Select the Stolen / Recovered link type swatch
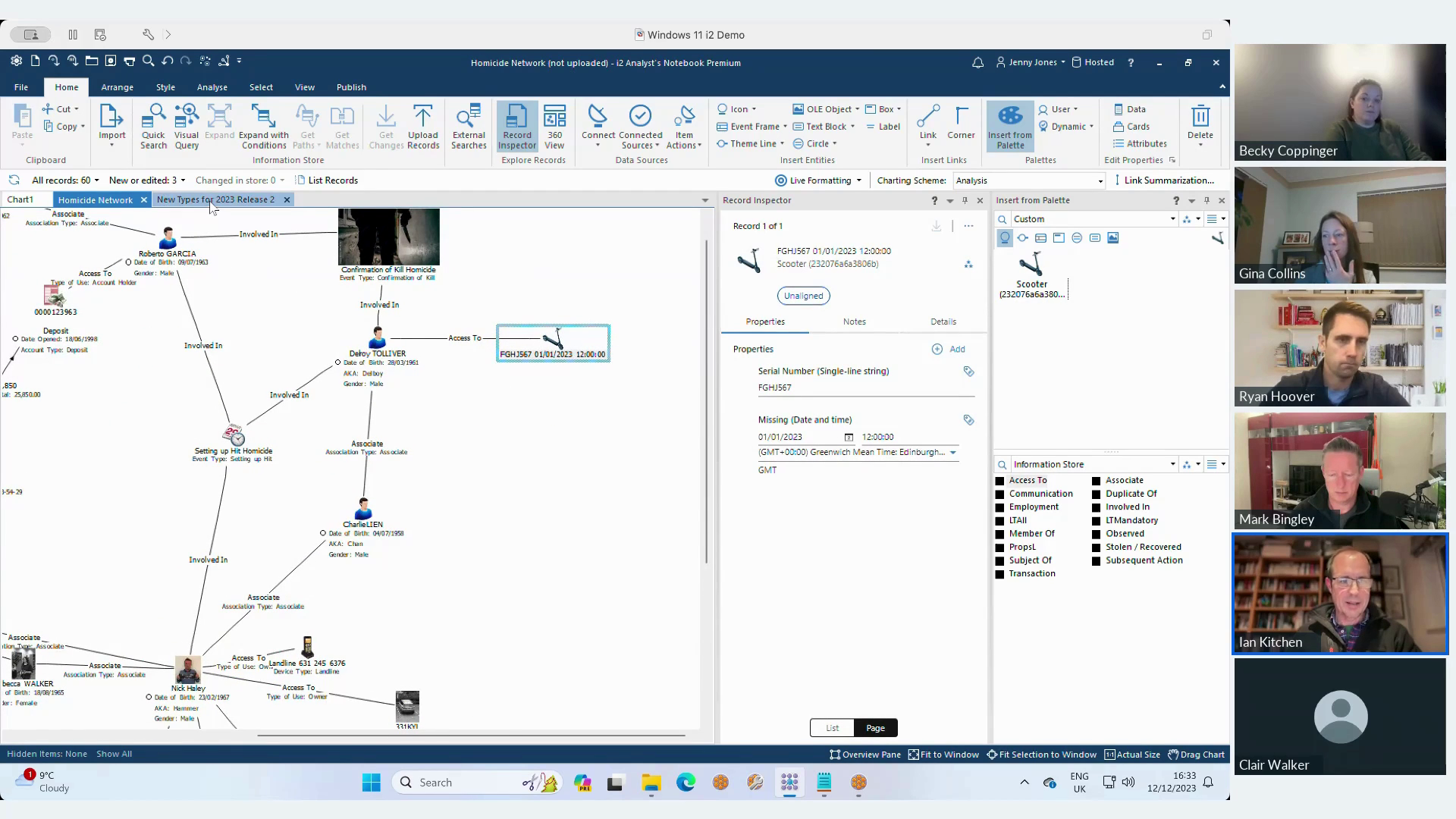This screenshot has height=819, width=1456. pos(1097,548)
